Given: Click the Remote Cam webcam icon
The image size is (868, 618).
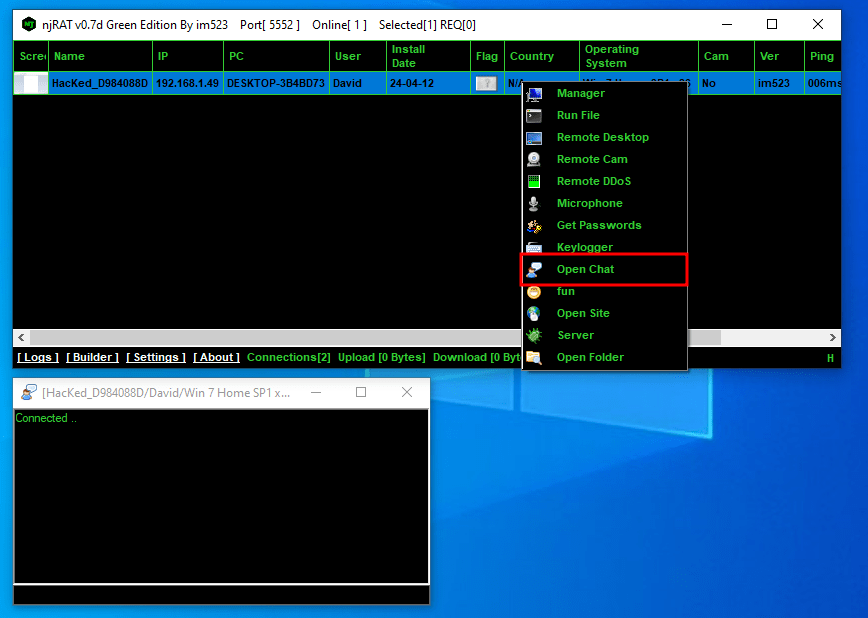Looking at the screenshot, I should coord(534,159).
